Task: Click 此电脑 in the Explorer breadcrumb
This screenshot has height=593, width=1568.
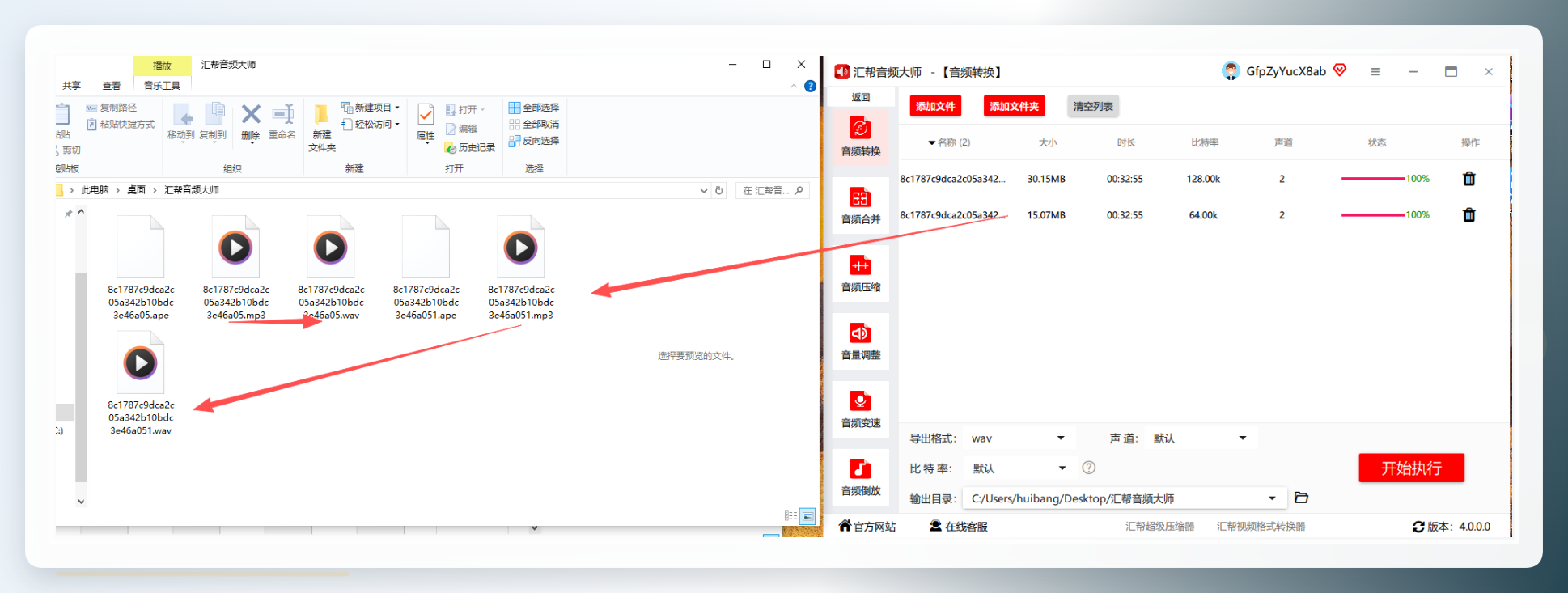Action: point(95,190)
